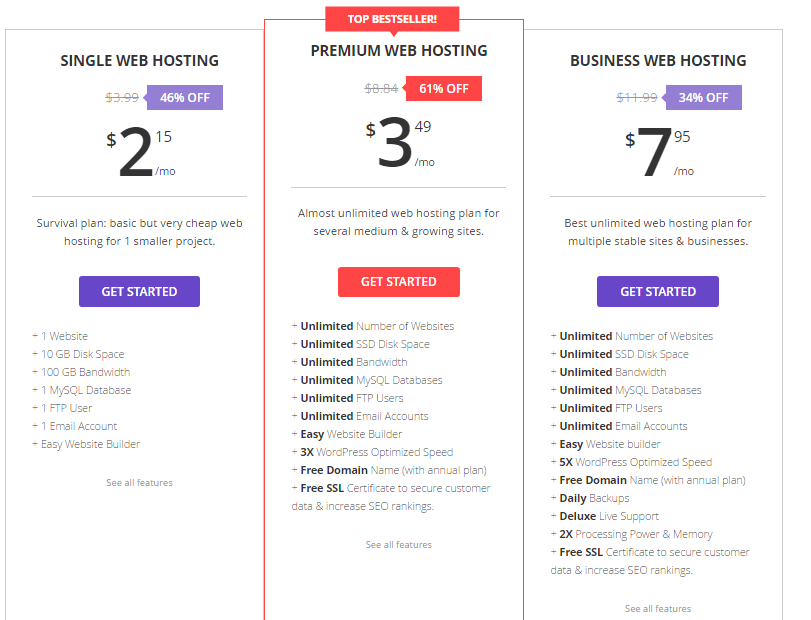811x620 pixels.
Task: Click the plus icon beside 1 Website
Action: 35,336
